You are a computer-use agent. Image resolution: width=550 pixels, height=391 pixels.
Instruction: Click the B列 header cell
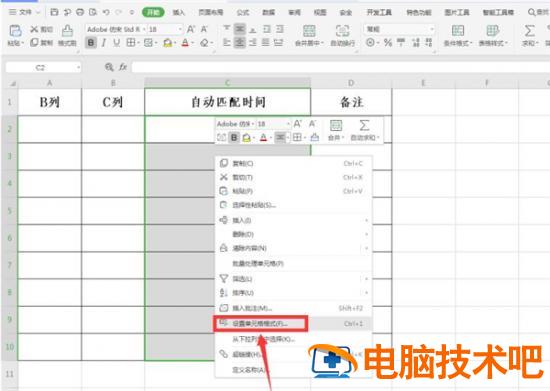coord(49,102)
